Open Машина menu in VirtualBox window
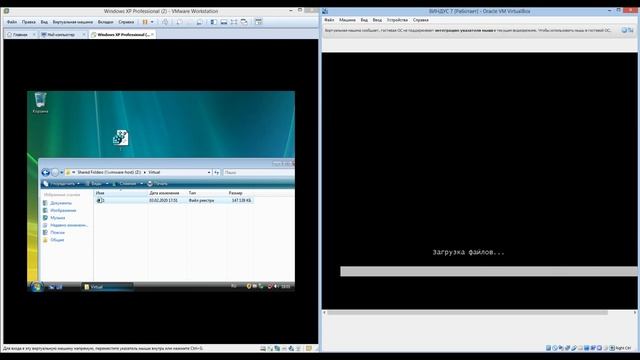This screenshot has width=640, height=360. coord(347,20)
